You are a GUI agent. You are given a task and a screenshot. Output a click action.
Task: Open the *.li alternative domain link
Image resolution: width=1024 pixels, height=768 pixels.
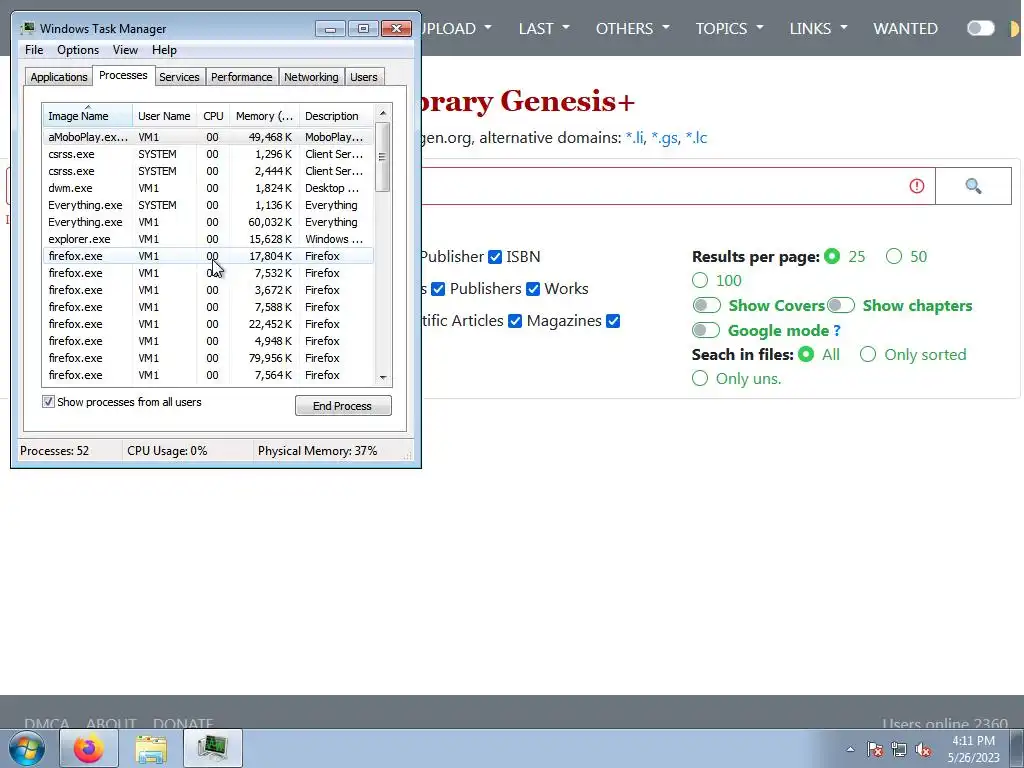tap(635, 138)
